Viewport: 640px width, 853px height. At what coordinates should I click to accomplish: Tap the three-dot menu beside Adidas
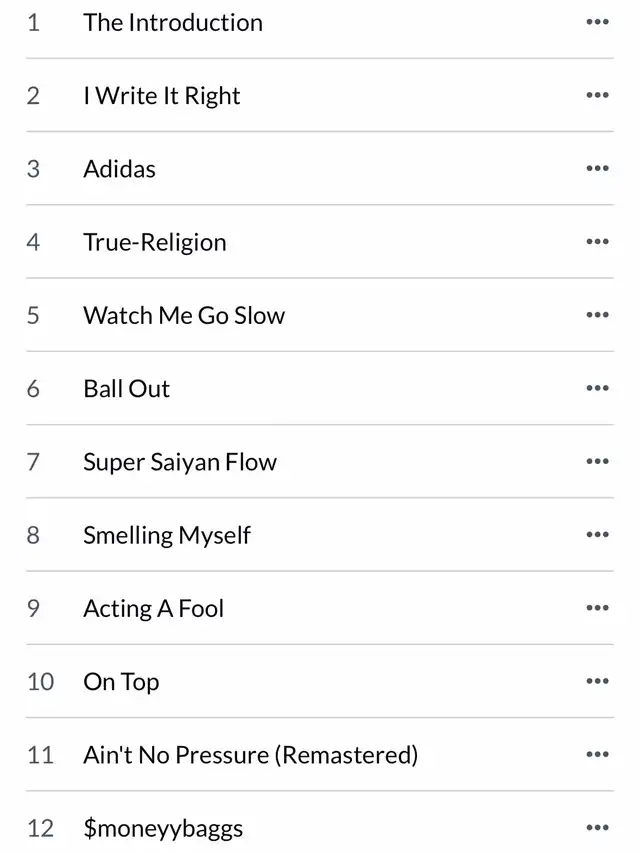[x=597, y=168]
